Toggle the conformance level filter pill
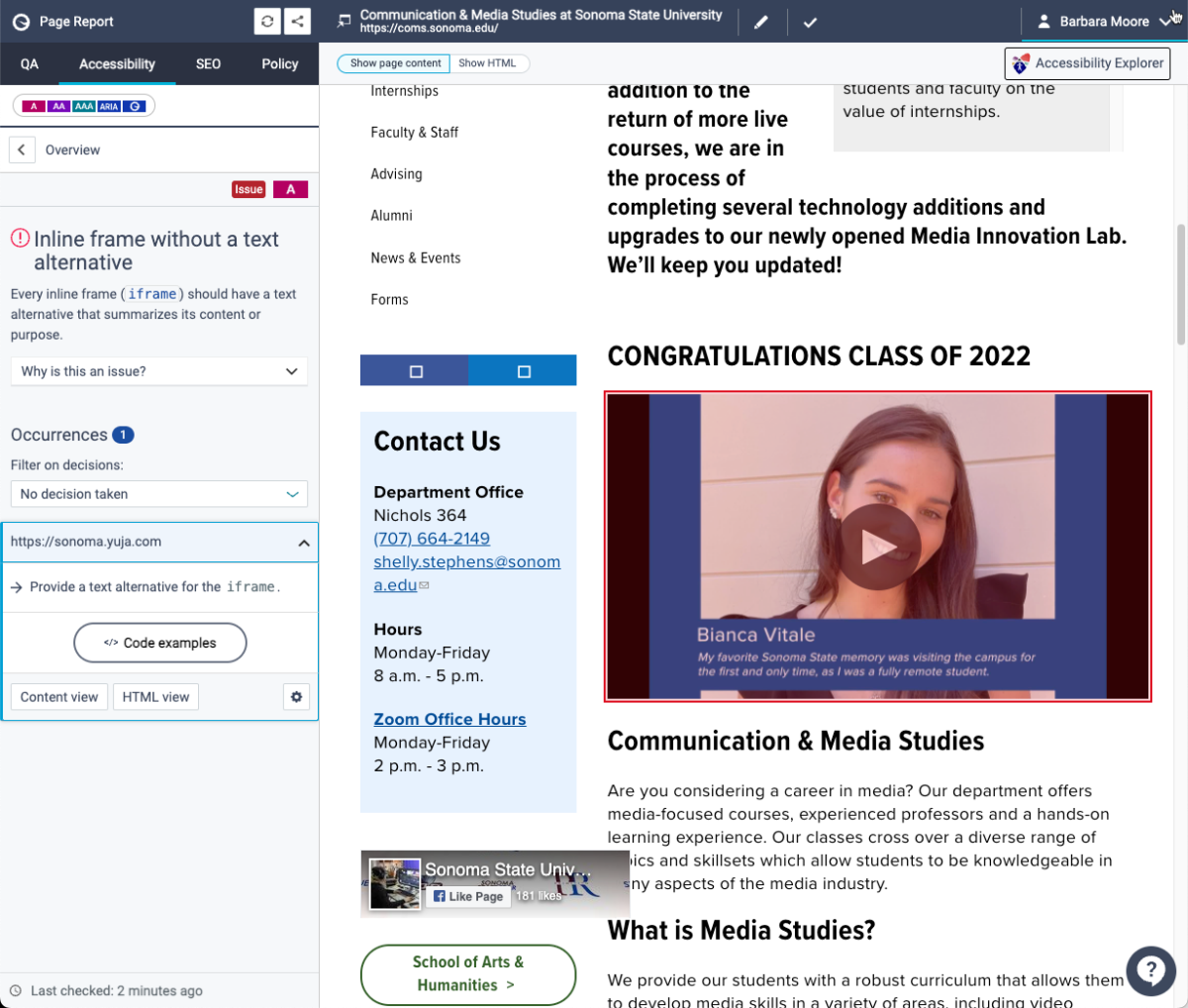1188x1008 pixels. click(83, 106)
